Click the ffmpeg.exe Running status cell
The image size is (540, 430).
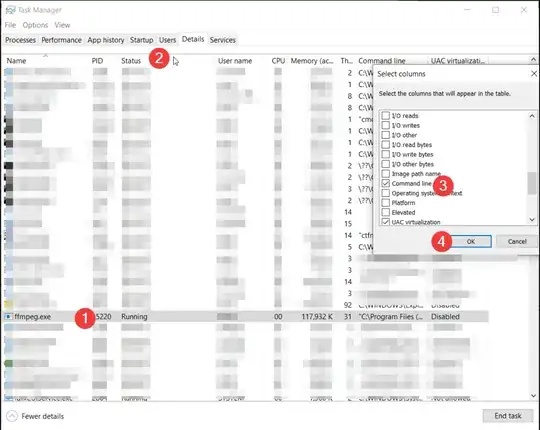(134, 316)
